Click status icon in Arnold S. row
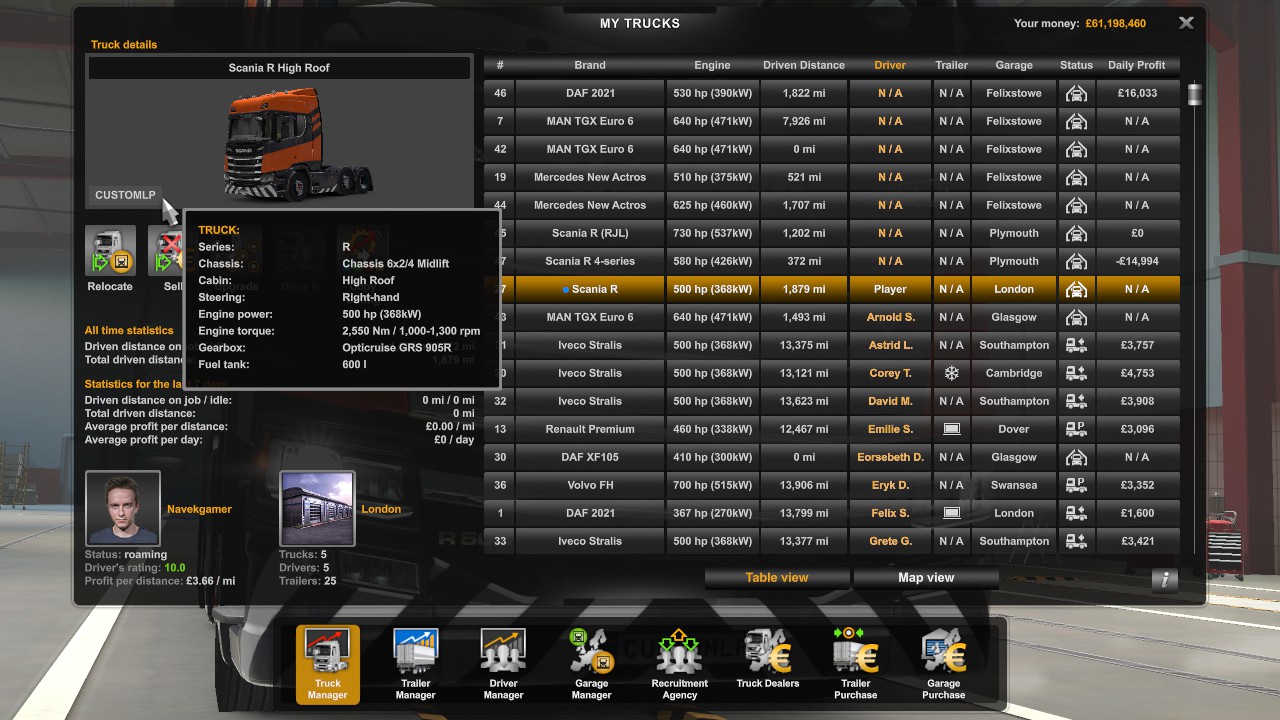1280x720 pixels. click(x=1076, y=317)
